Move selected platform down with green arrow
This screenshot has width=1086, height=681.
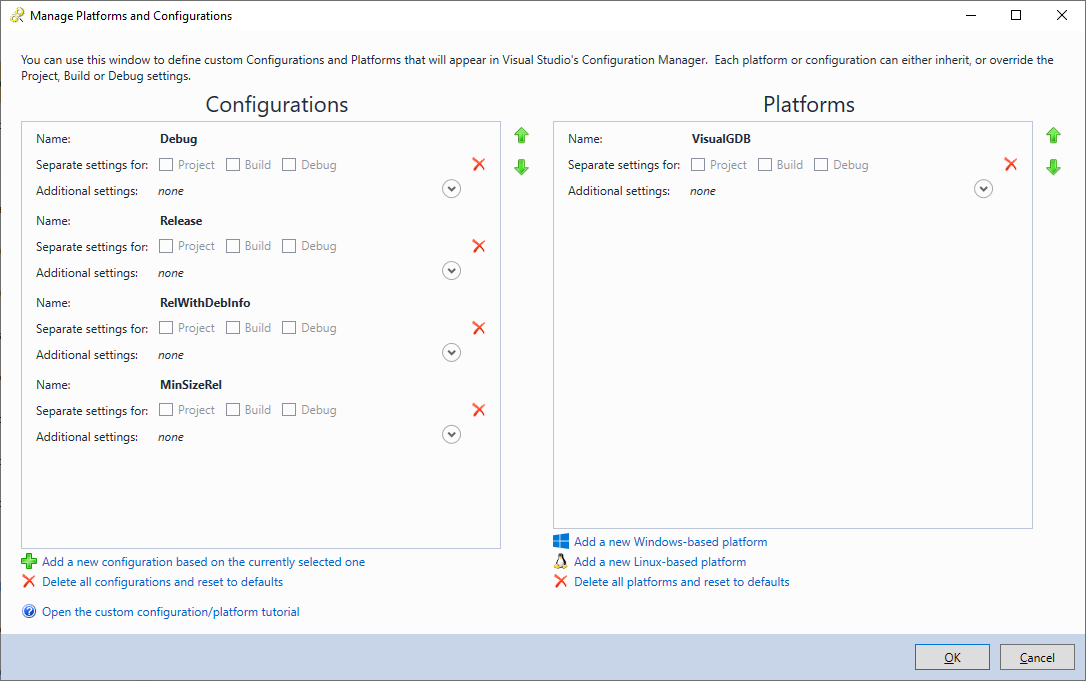(1053, 167)
